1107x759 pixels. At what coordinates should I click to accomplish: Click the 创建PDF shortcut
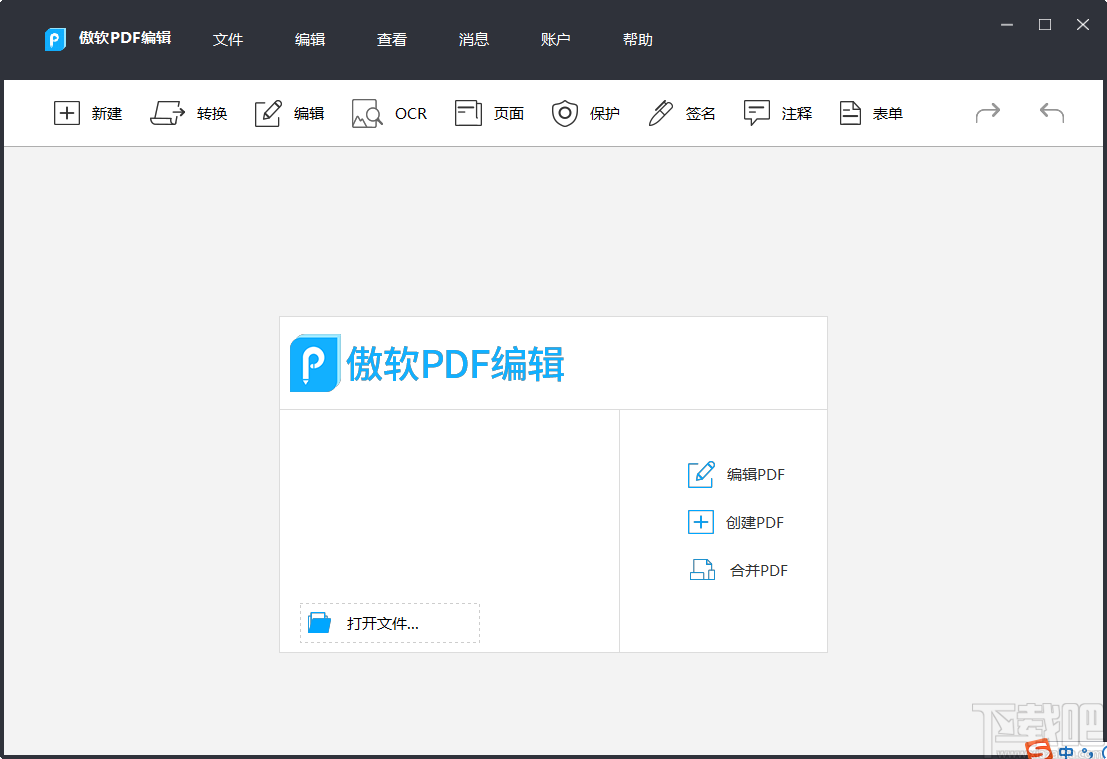point(740,522)
